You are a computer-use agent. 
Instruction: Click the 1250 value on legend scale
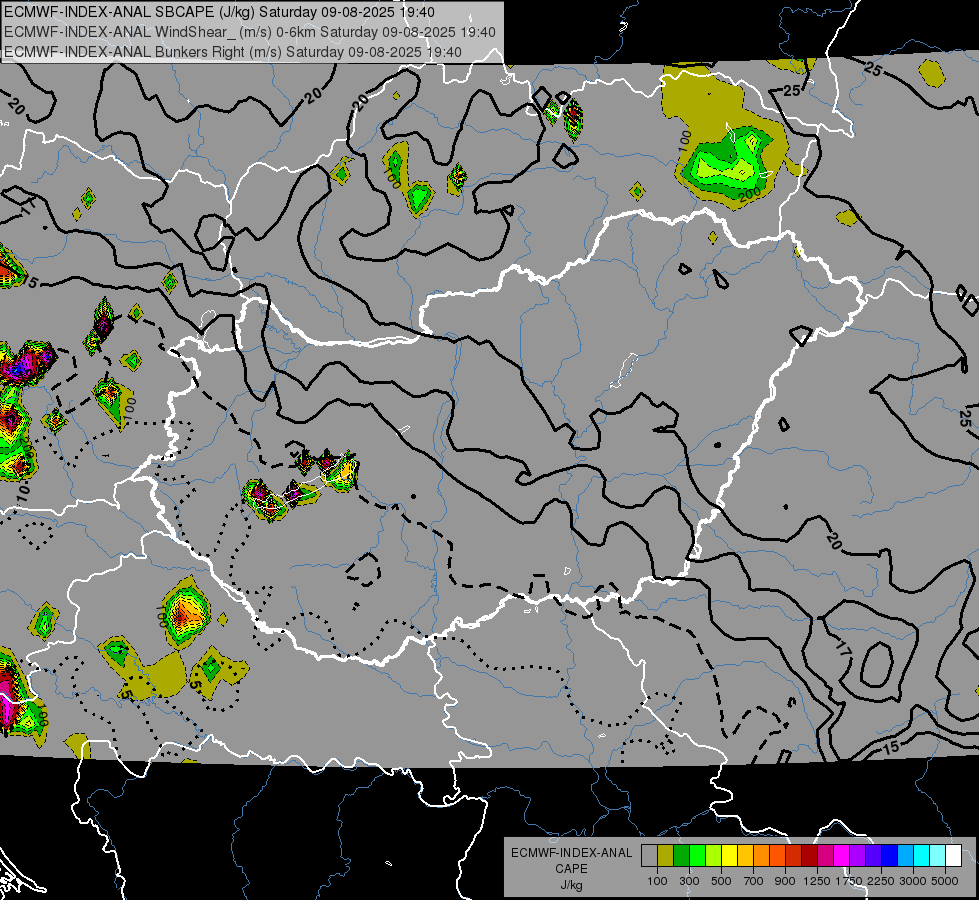tap(817, 881)
